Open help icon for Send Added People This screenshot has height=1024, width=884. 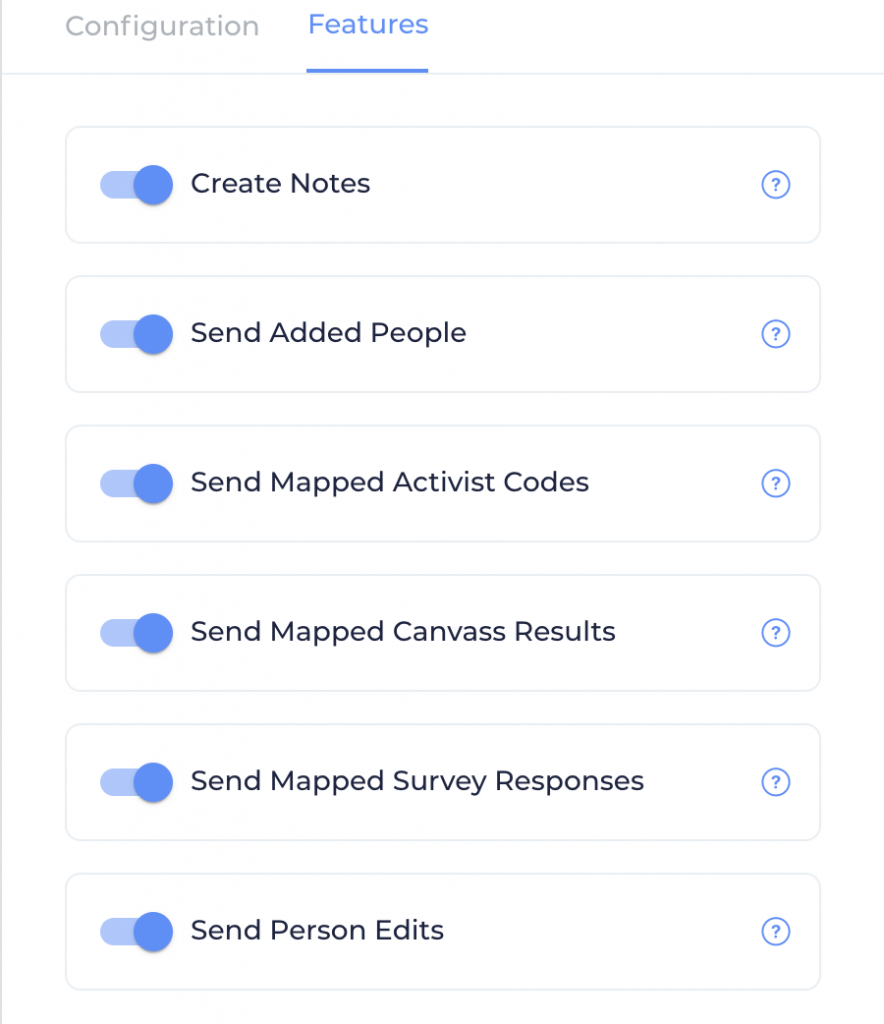(776, 334)
